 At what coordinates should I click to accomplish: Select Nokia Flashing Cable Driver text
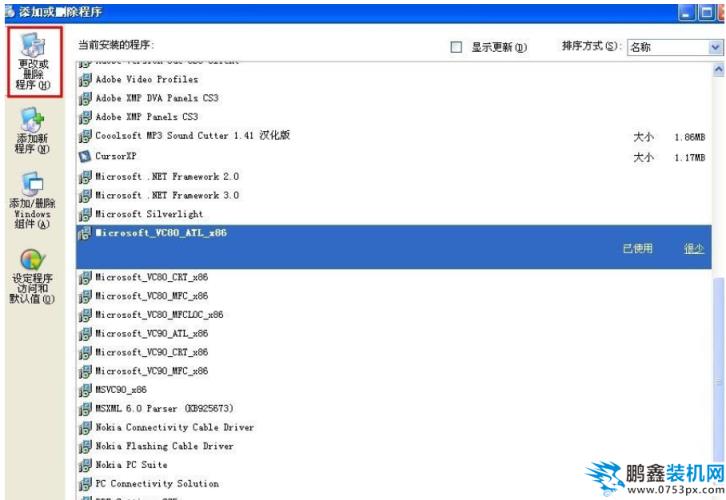click(x=164, y=446)
